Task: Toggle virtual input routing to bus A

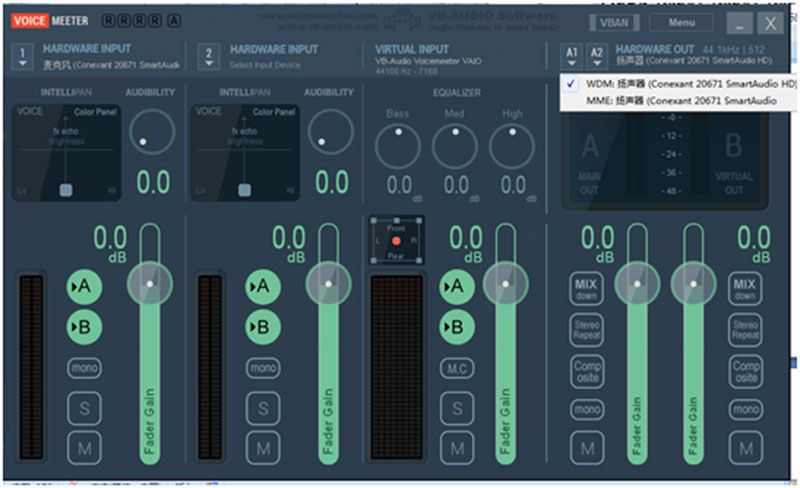Action: pyautogui.click(x=457, y=286)
